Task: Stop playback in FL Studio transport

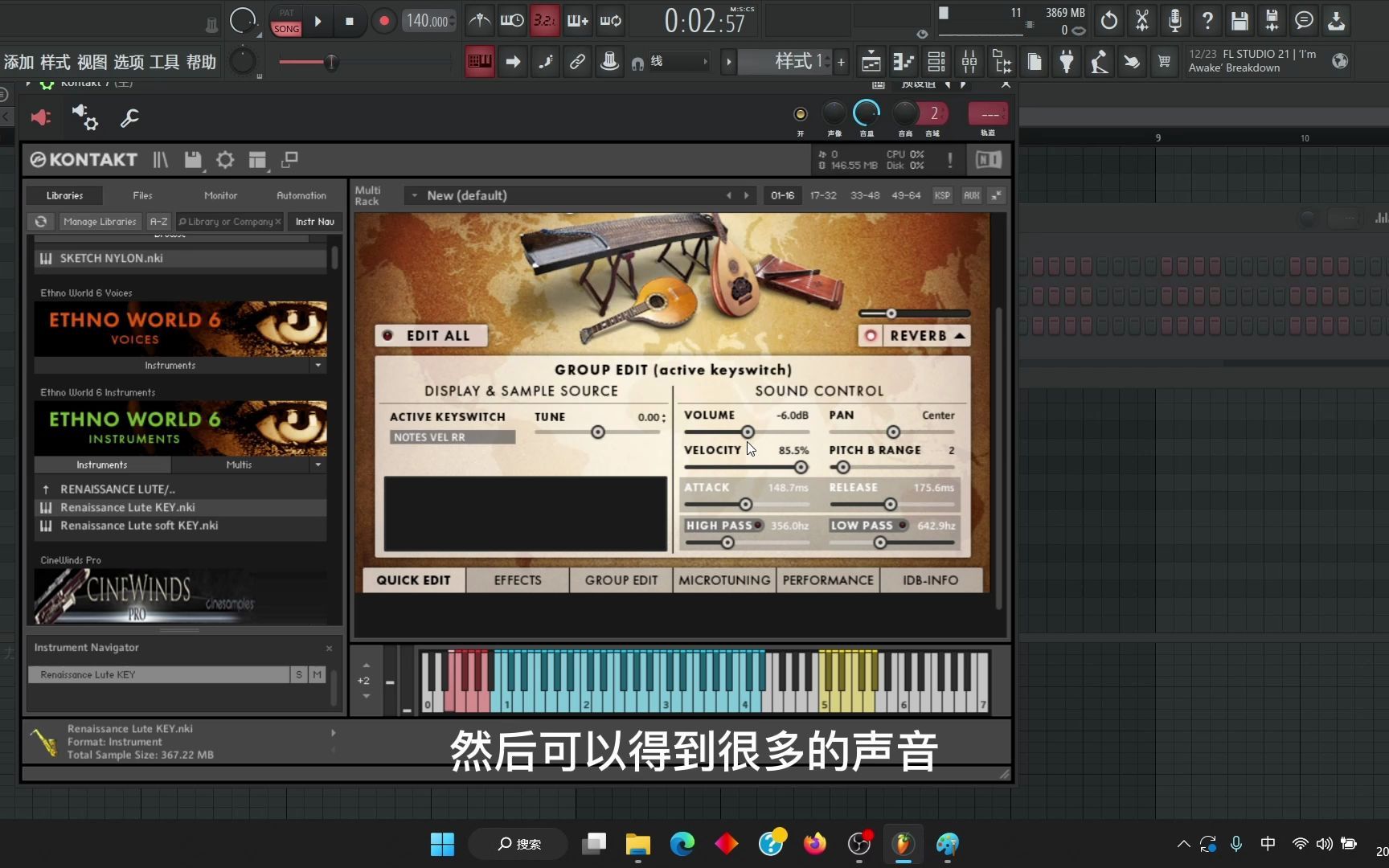Action: (349, 21)
